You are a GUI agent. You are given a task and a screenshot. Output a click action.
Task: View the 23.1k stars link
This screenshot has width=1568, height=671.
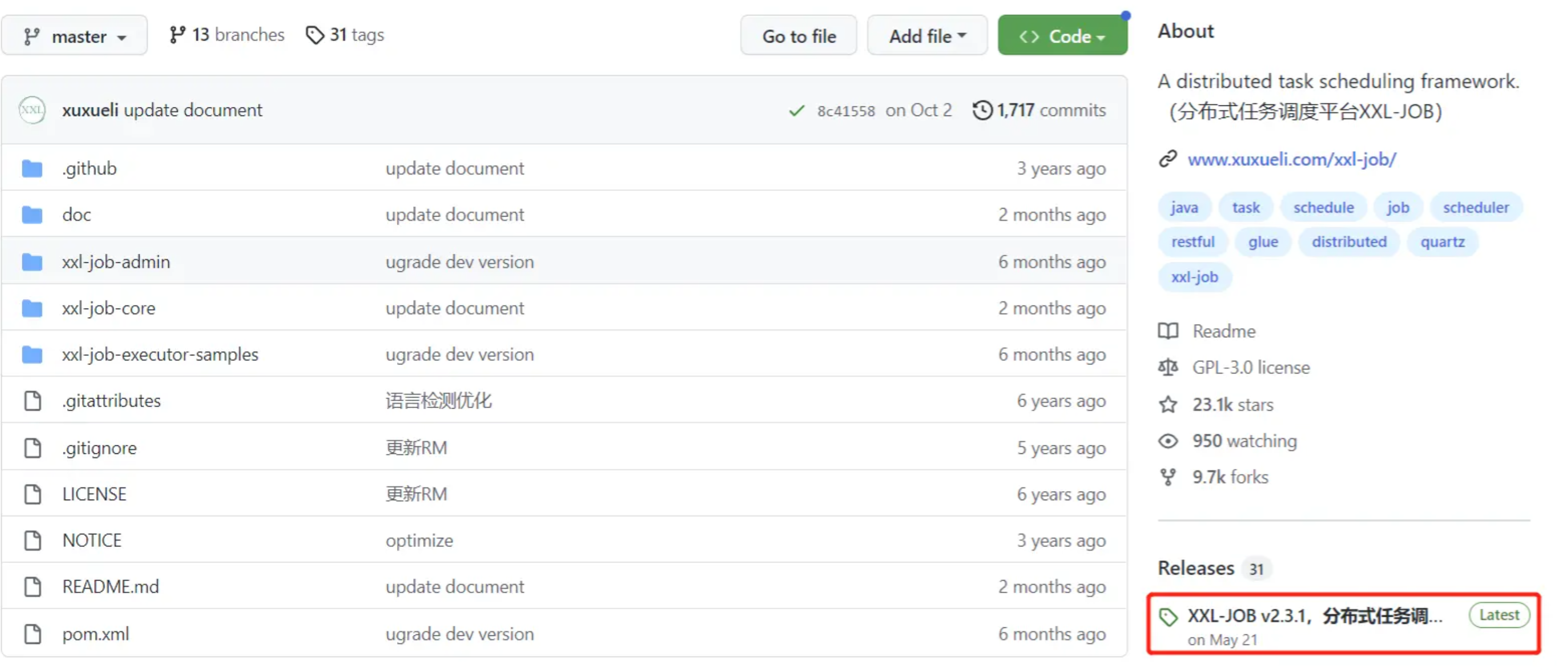pyautogui.click(x=1232, y=404)
